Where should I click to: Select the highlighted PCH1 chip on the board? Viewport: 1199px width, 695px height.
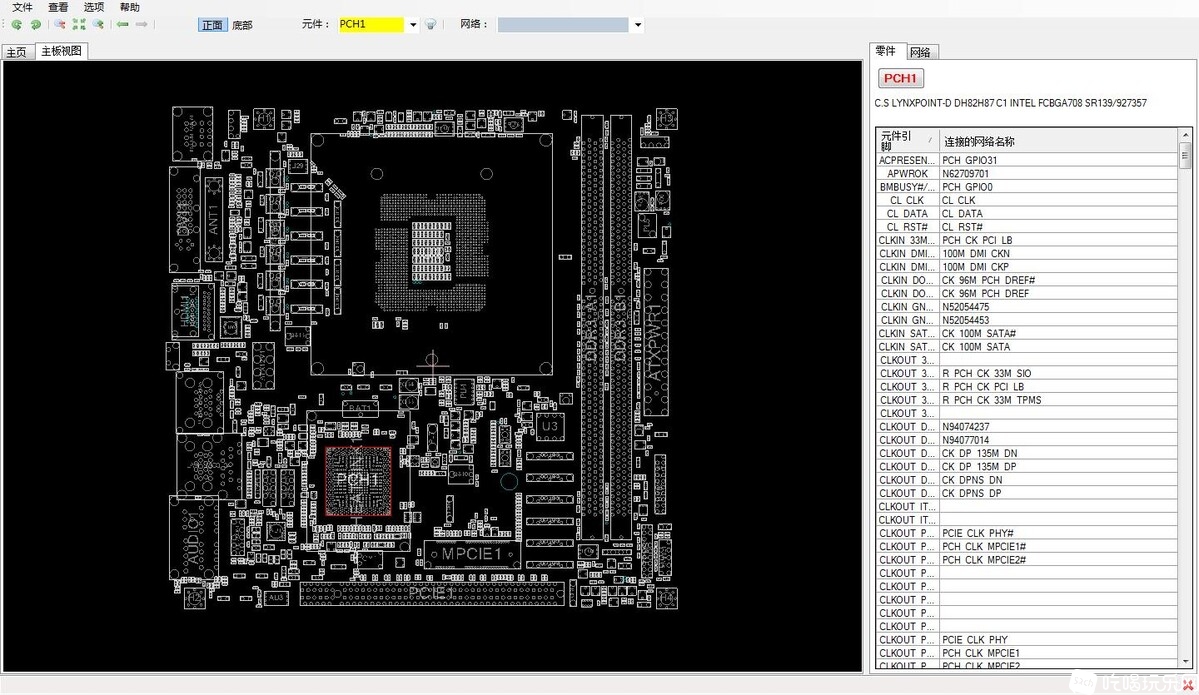point(358,481)
